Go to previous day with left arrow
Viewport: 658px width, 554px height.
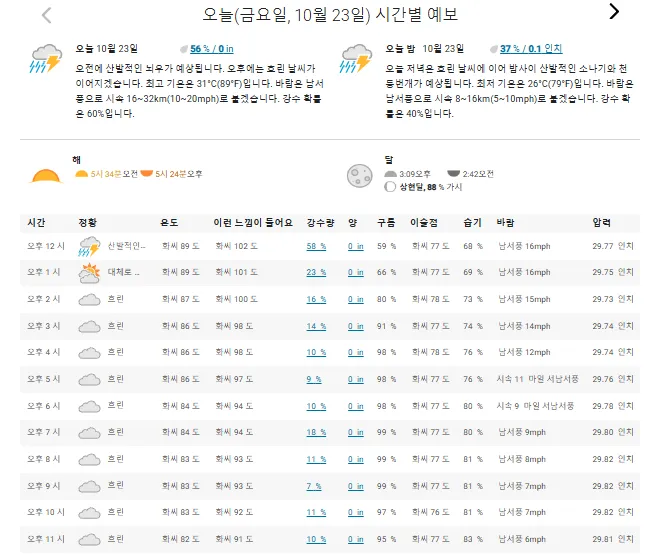(x=47, y=15)
